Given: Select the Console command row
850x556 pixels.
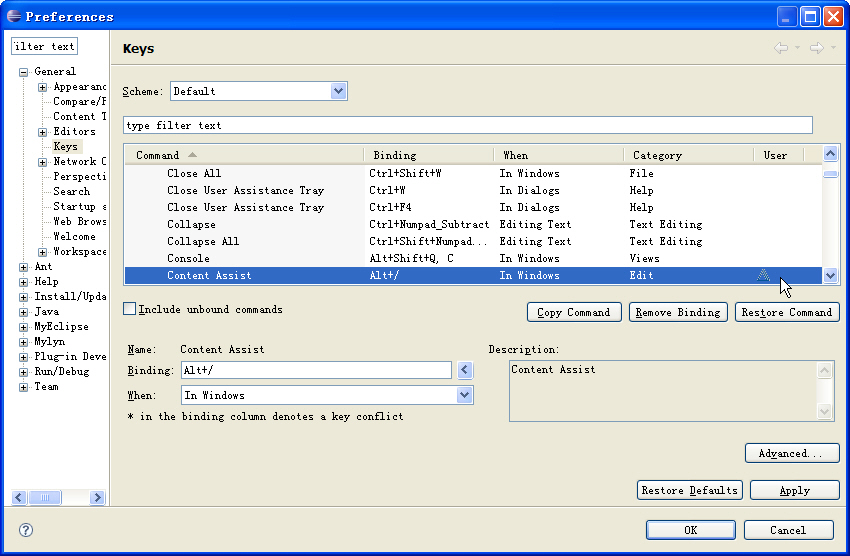Looking at the screenshot, I should pos(473,258).
